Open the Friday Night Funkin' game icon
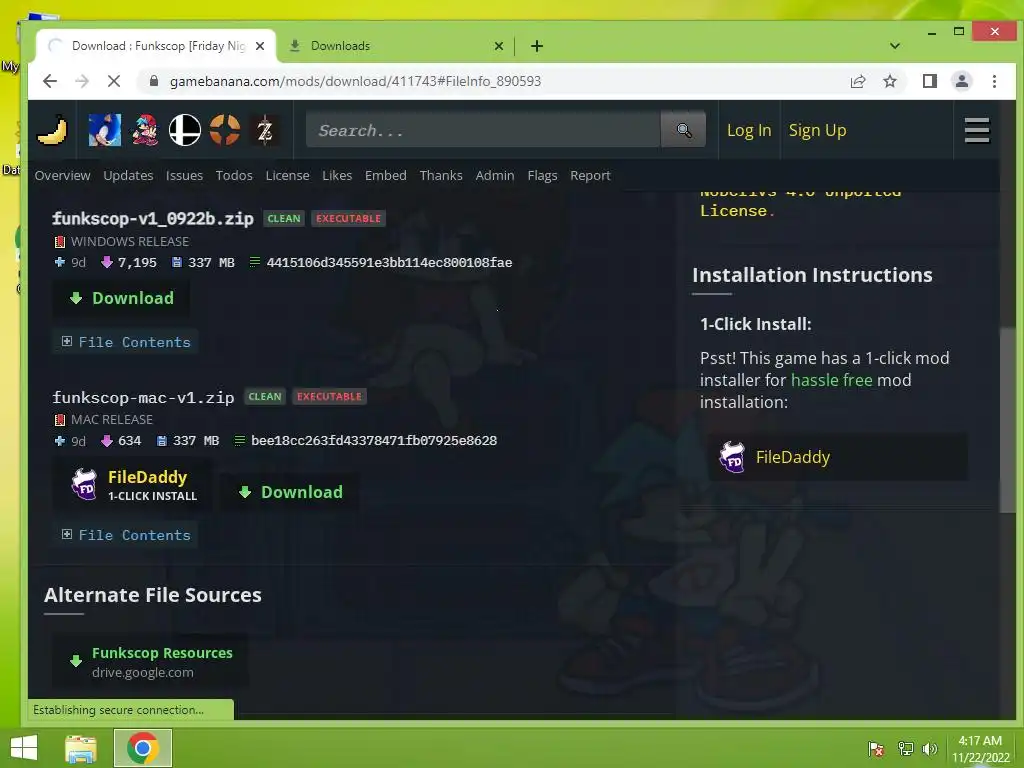Screen dimensions: 1024x768 [145, 130]
